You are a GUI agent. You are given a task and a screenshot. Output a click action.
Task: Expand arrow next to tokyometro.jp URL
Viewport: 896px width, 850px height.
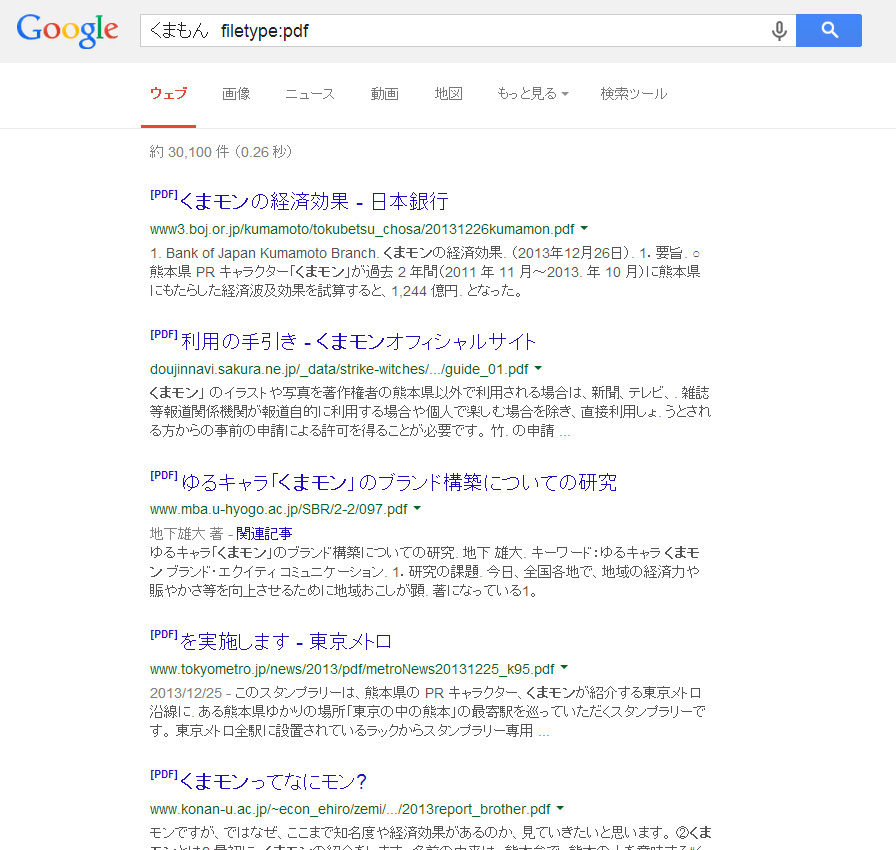pyautogui.click(x=564, y=668)
